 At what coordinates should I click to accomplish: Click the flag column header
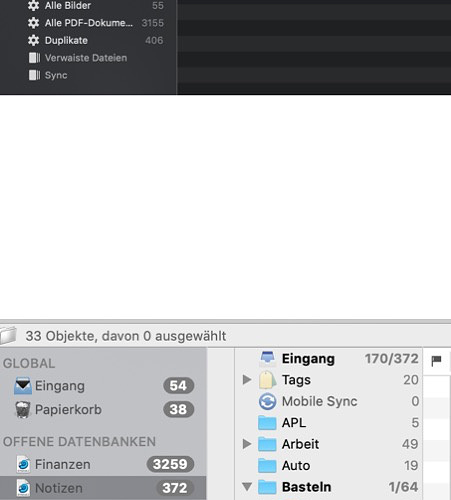pyautogui.click(x=436, y=360)
